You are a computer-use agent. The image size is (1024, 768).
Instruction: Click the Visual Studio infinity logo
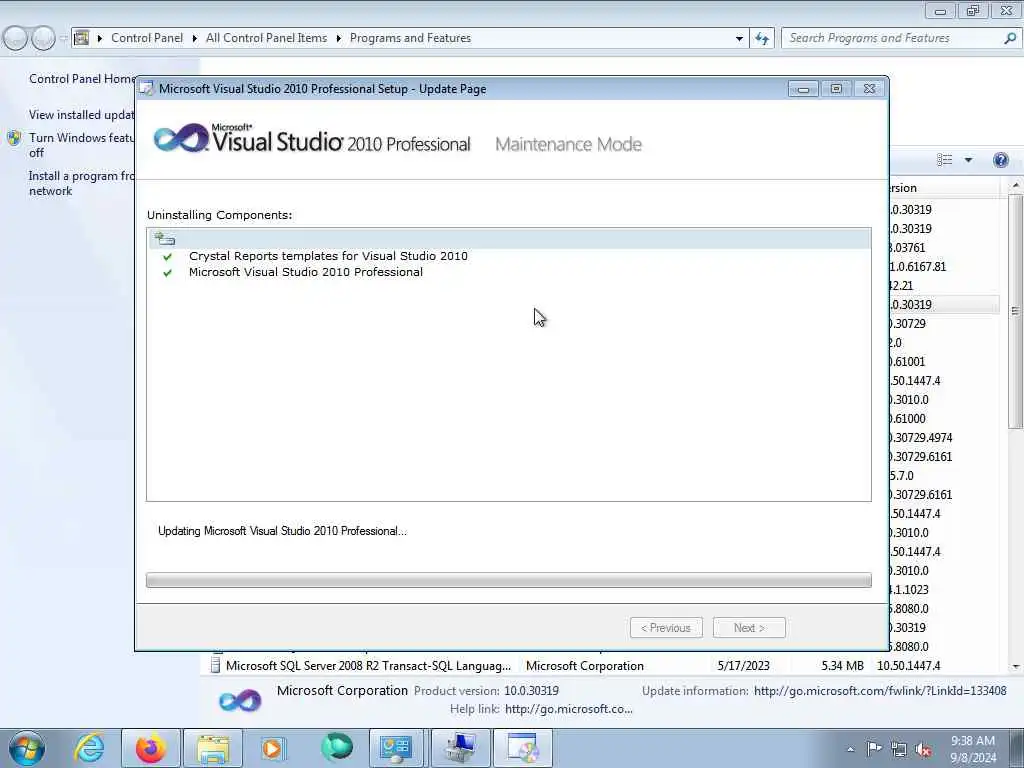(180, 138)
